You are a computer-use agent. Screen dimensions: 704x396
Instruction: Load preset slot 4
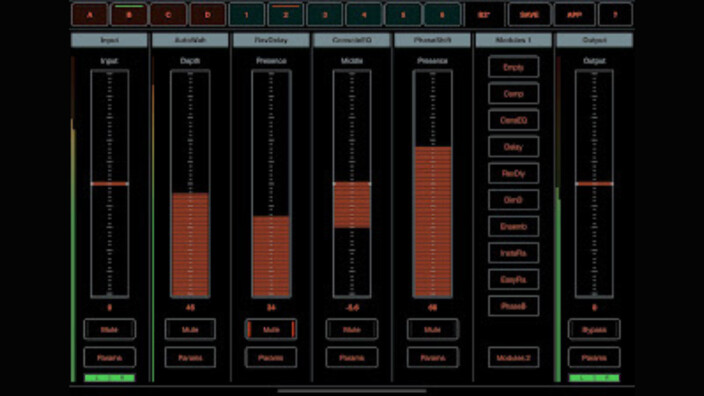coord(364,15)
